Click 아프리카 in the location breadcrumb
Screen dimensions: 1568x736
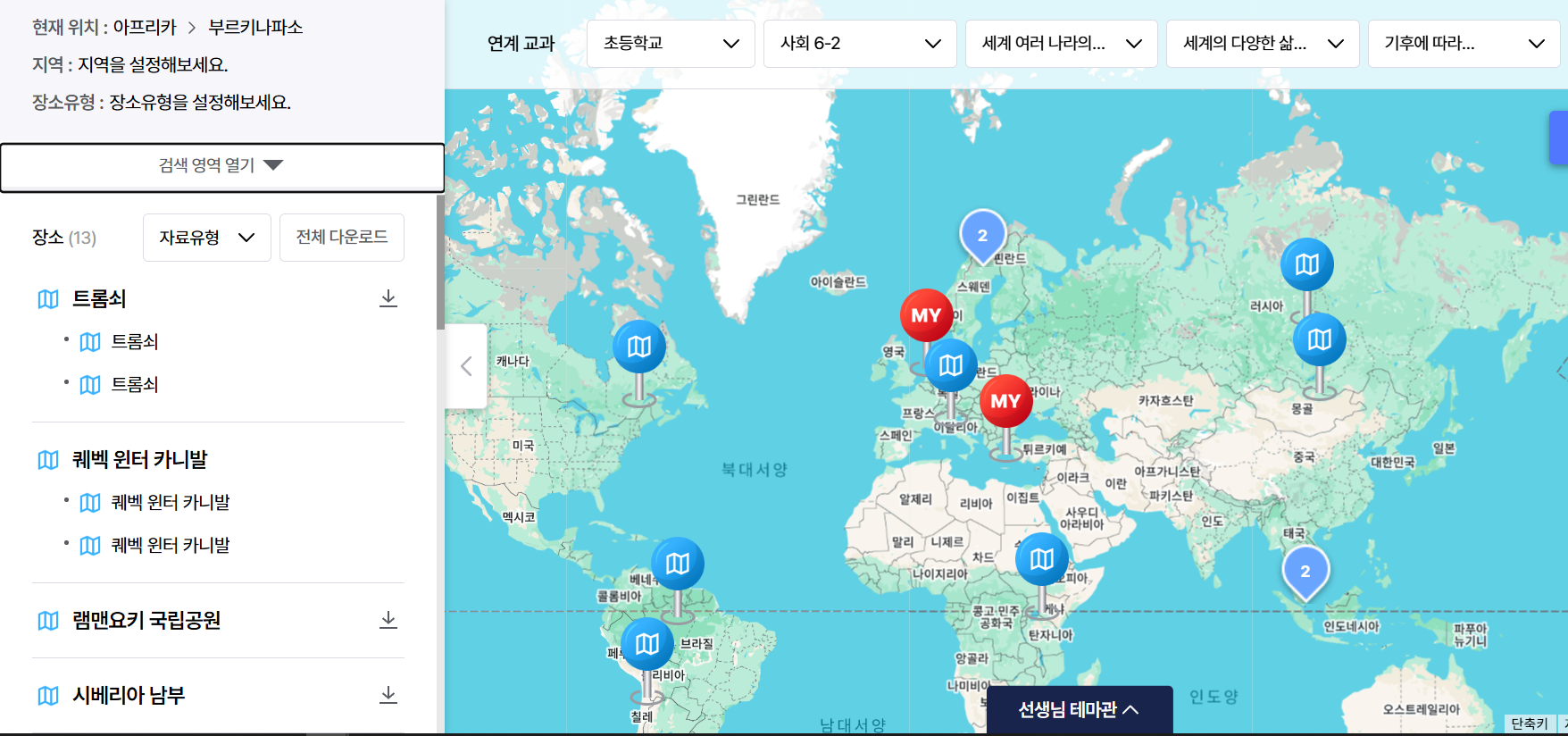145,28
